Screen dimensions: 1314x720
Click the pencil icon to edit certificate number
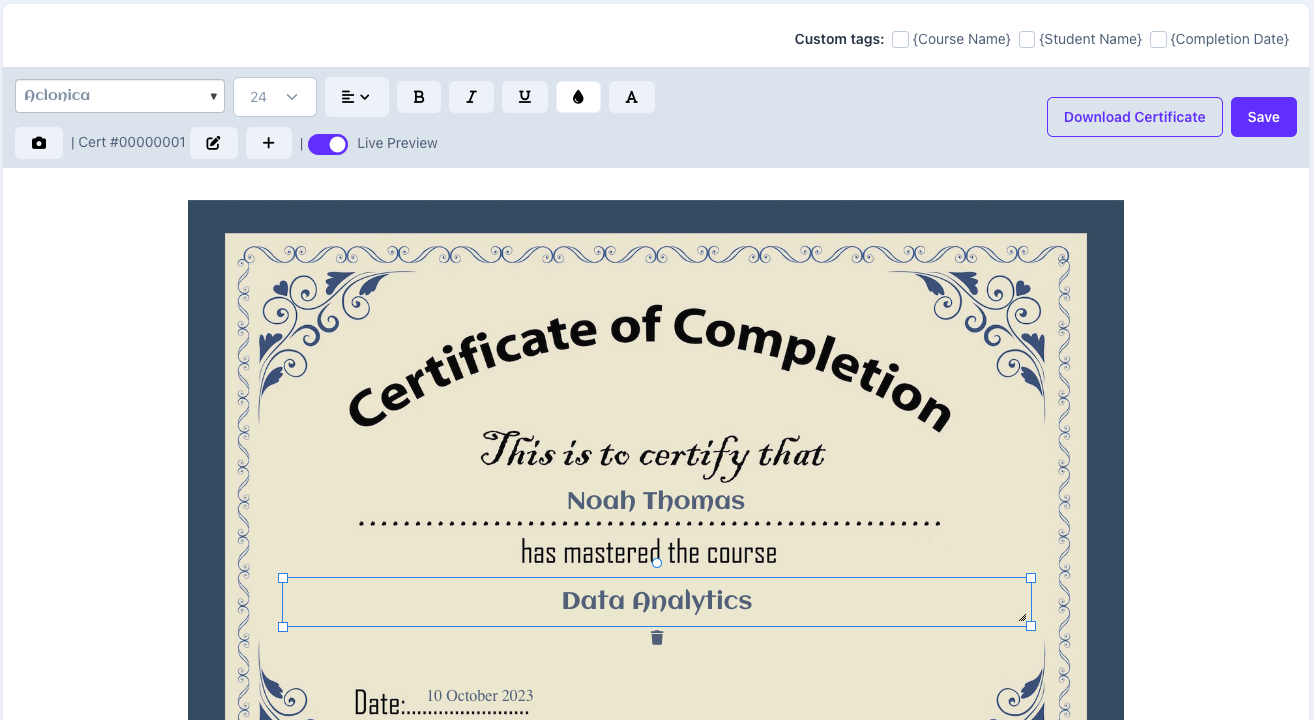(213, 142)
